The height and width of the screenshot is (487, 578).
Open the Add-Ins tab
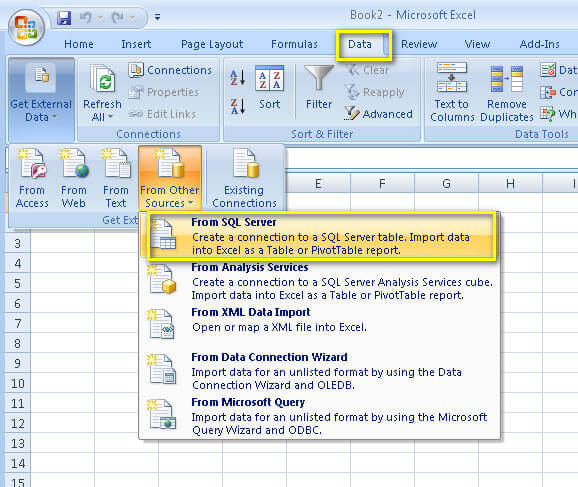pos(539,44)
